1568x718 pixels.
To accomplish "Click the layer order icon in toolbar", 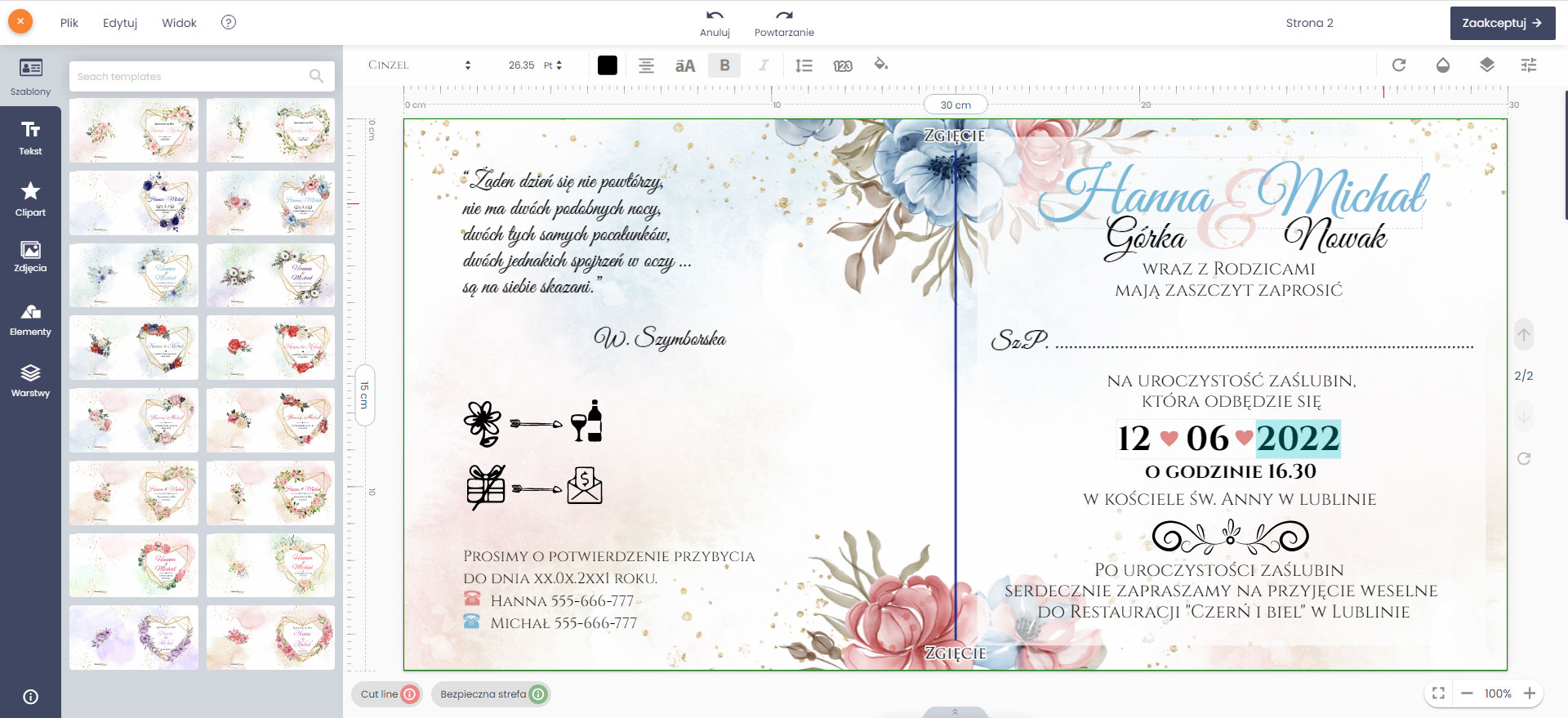I will tap(1487, 65).
